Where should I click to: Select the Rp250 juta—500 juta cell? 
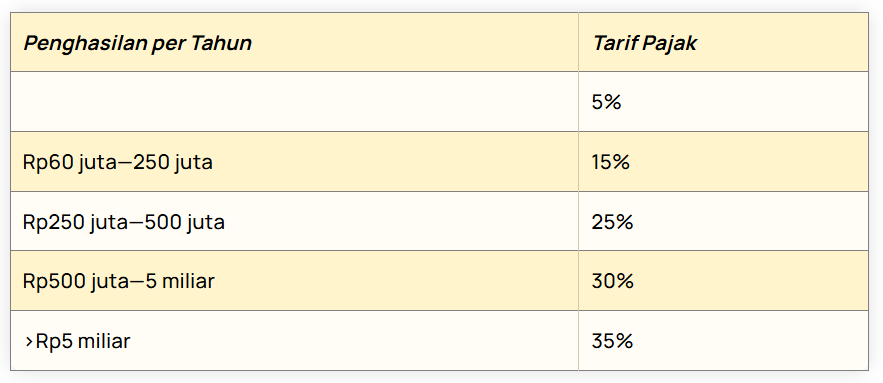coord(294,221)
